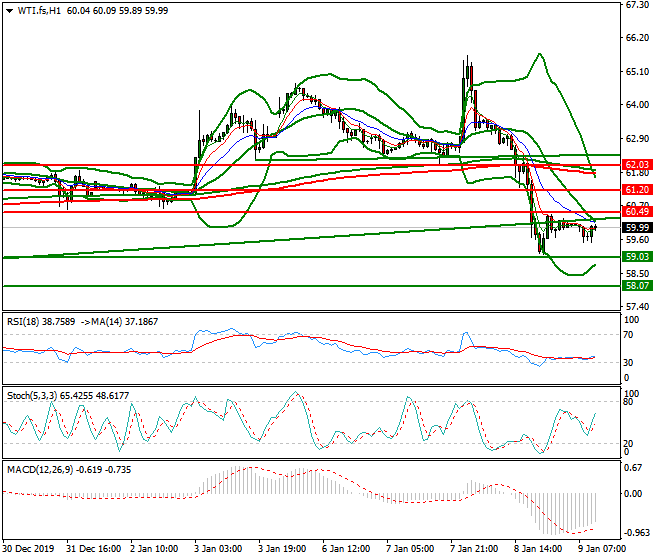Click the WTI.fs,H1 symbol title
Image resolution: width=660 pixels, height=560 pixels.
tap(39, 11)
